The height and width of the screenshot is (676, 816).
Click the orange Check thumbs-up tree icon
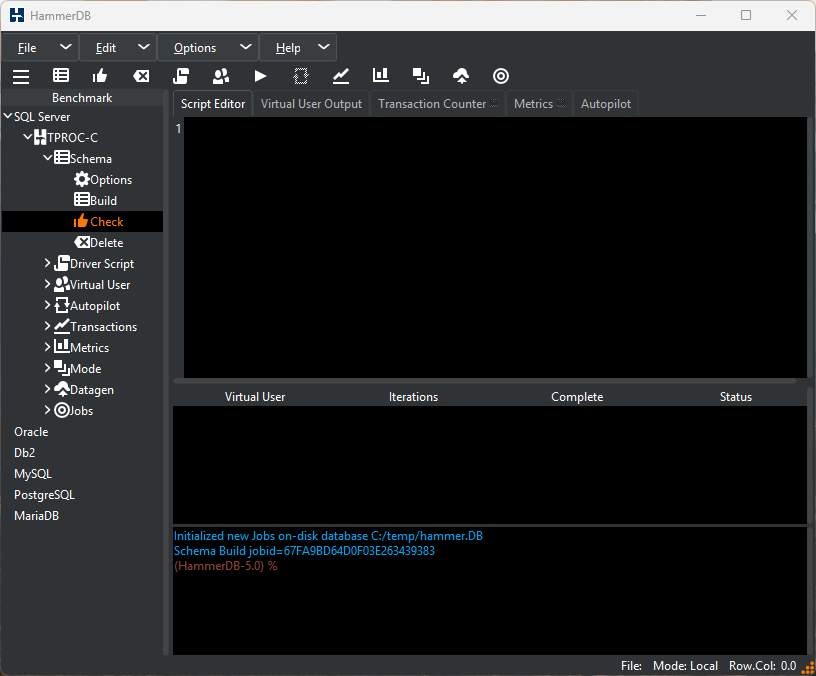[81, 221]
